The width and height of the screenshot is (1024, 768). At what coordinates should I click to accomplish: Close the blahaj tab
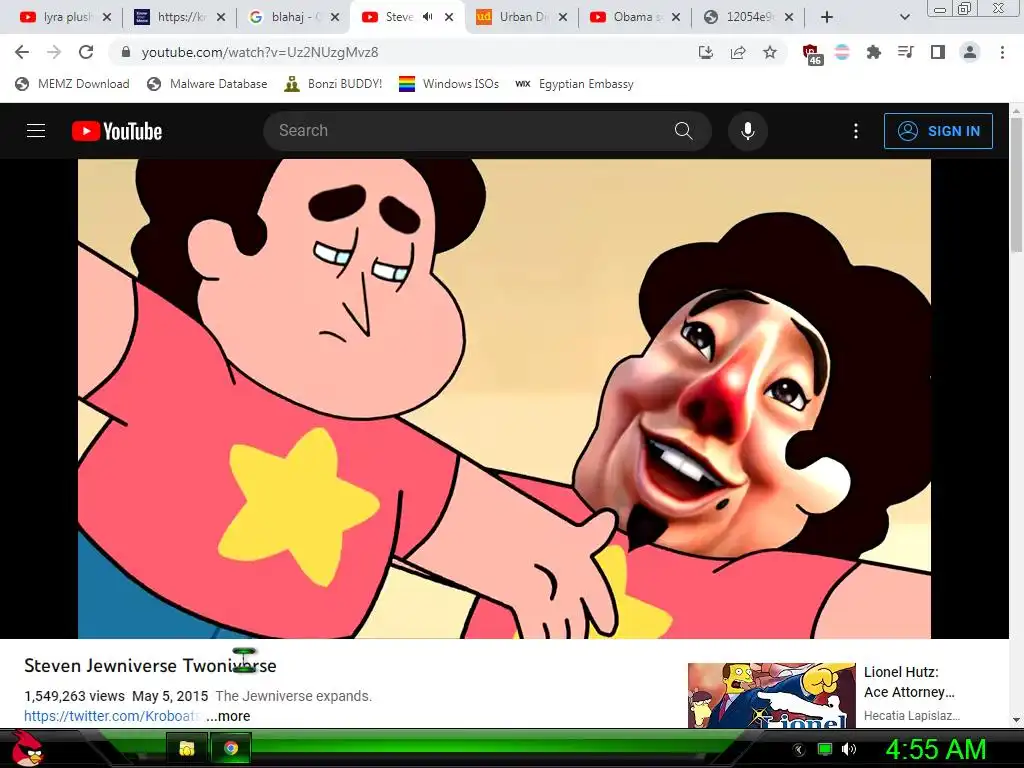point(335,17)
